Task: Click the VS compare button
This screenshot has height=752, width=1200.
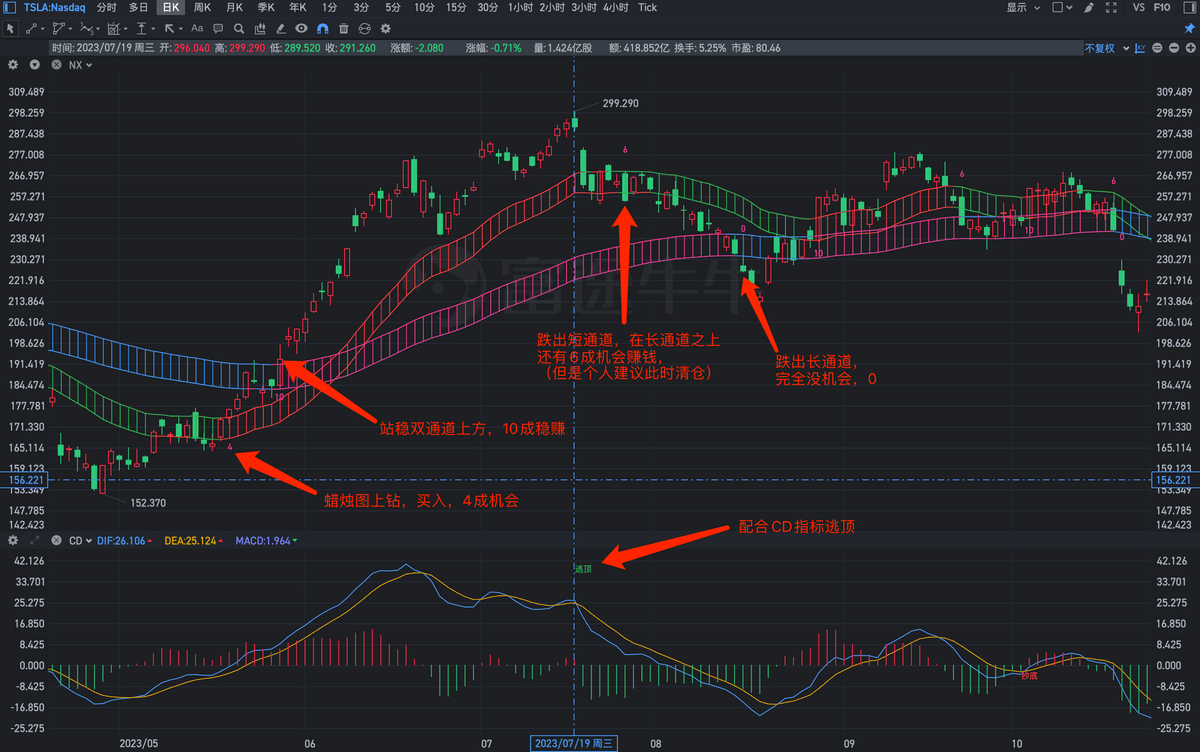Action: tap(1138, 8)
